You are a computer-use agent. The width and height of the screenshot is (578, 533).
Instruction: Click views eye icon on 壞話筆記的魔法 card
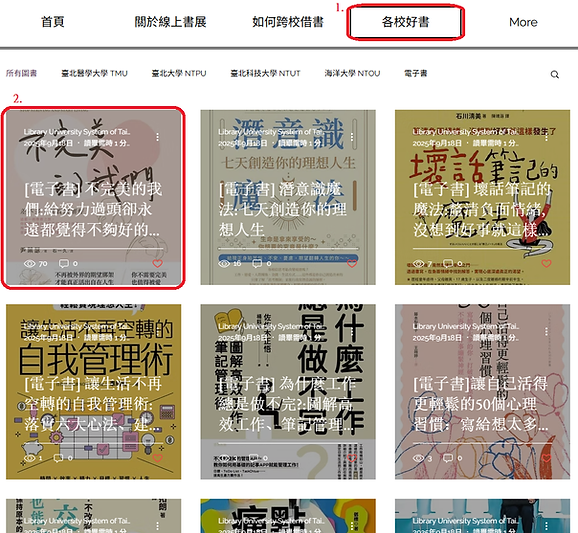[x=419, y=264]
